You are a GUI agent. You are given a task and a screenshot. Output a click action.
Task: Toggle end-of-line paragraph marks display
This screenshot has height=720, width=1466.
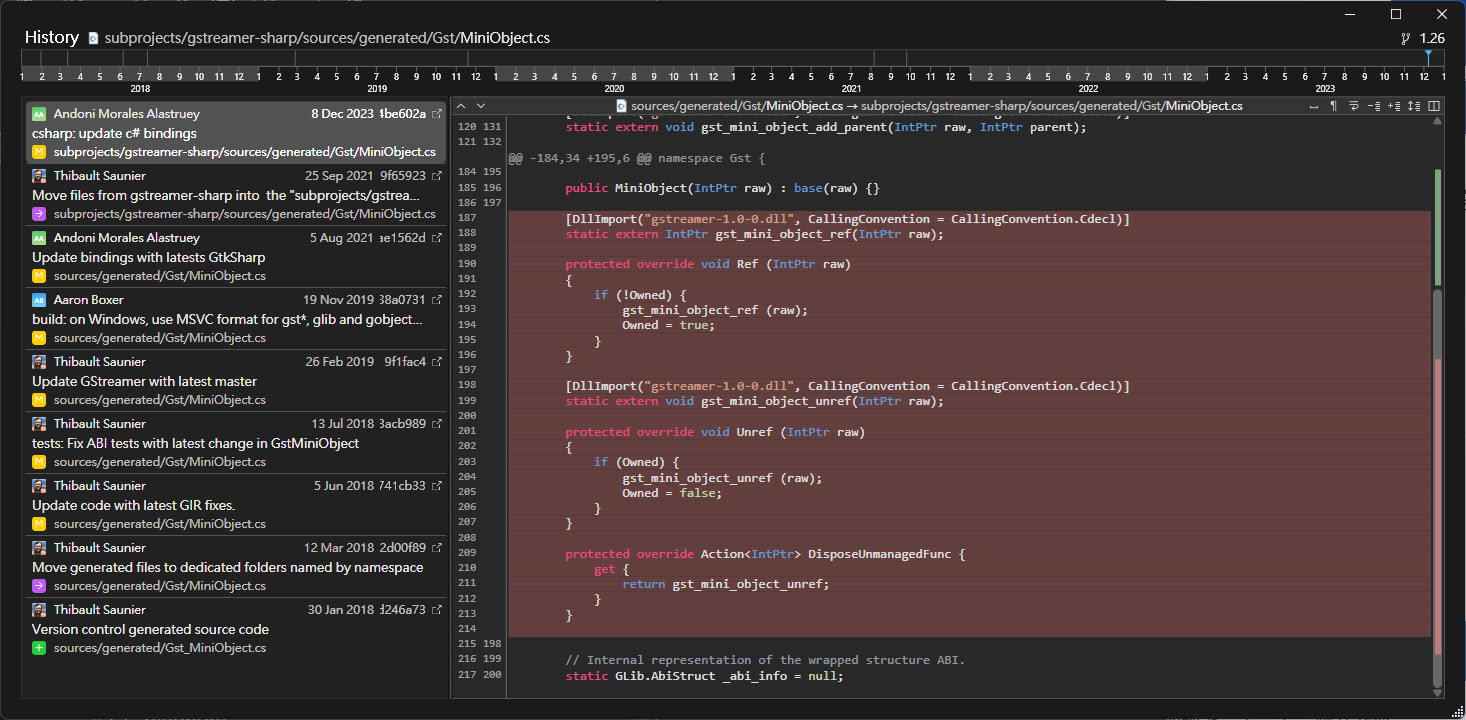1334,106
